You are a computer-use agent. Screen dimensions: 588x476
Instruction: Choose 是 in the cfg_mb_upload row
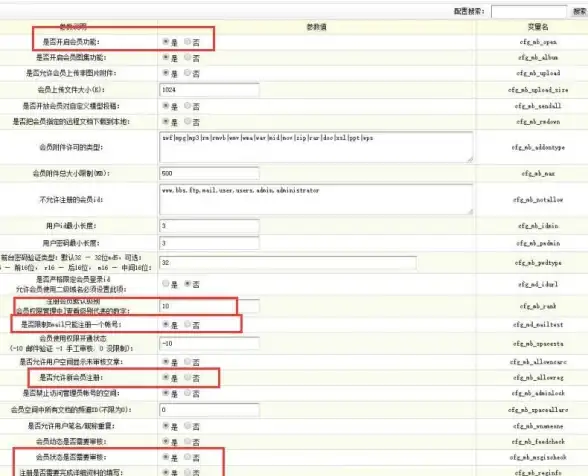(x=166, y=73)
